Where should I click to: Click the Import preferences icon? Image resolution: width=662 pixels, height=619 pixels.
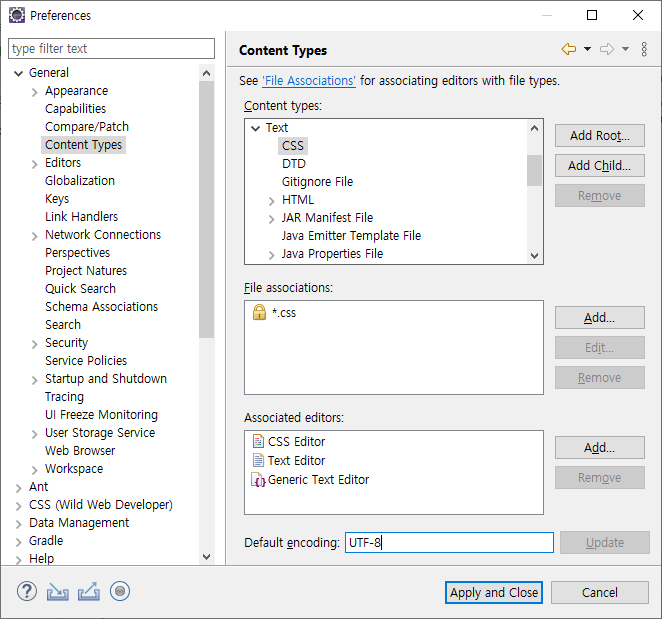(57, 591)
